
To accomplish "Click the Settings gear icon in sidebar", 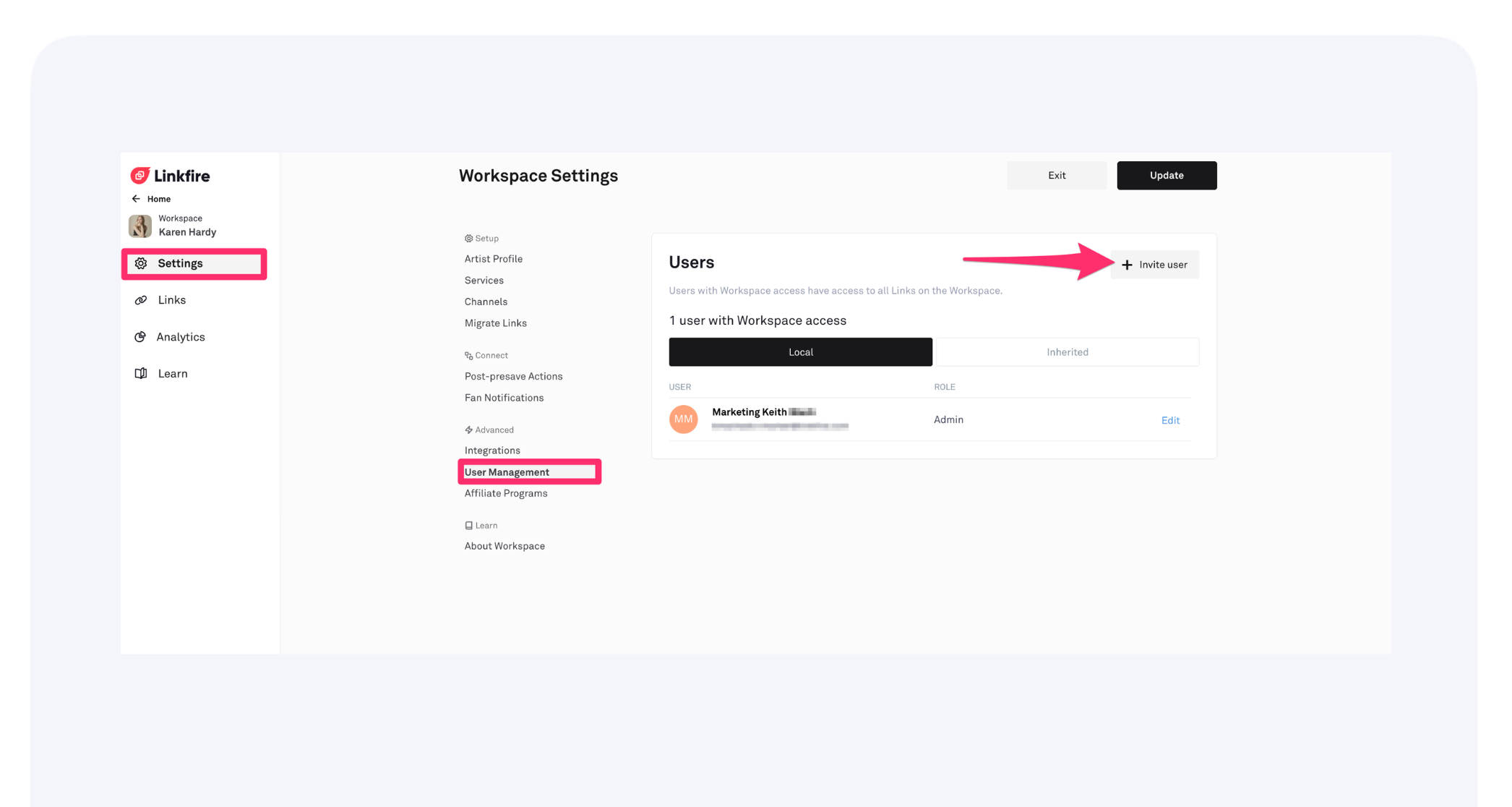I will tap(142, 263).
